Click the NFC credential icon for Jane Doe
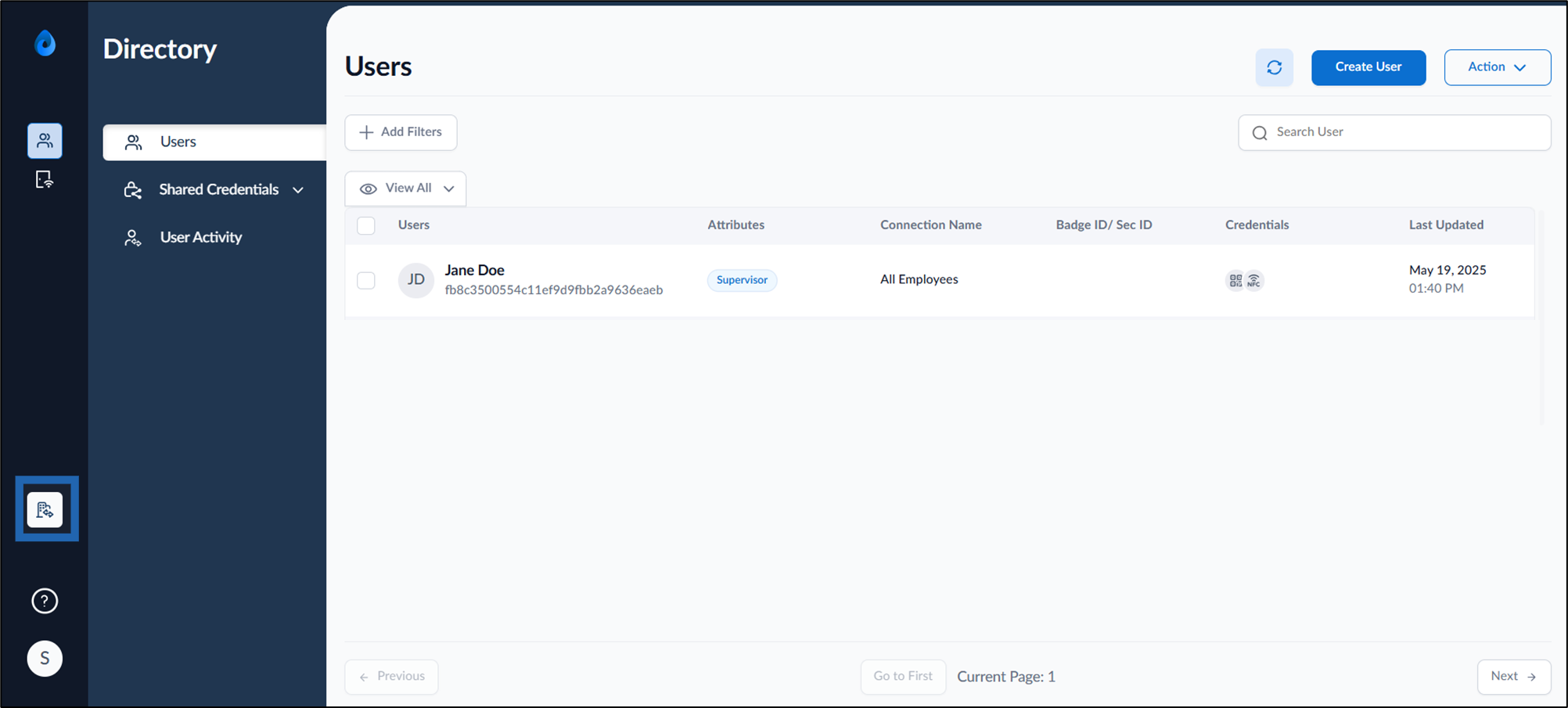 (1254, 280)
